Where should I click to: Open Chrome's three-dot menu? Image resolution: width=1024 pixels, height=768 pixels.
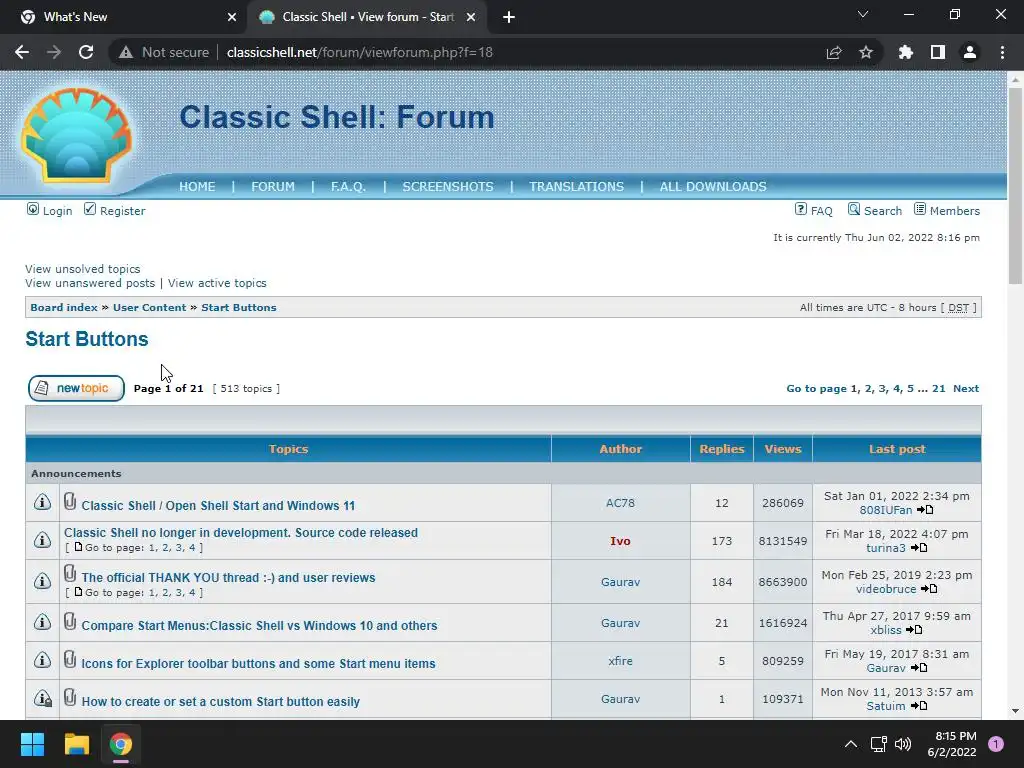tap(1002, 52)
